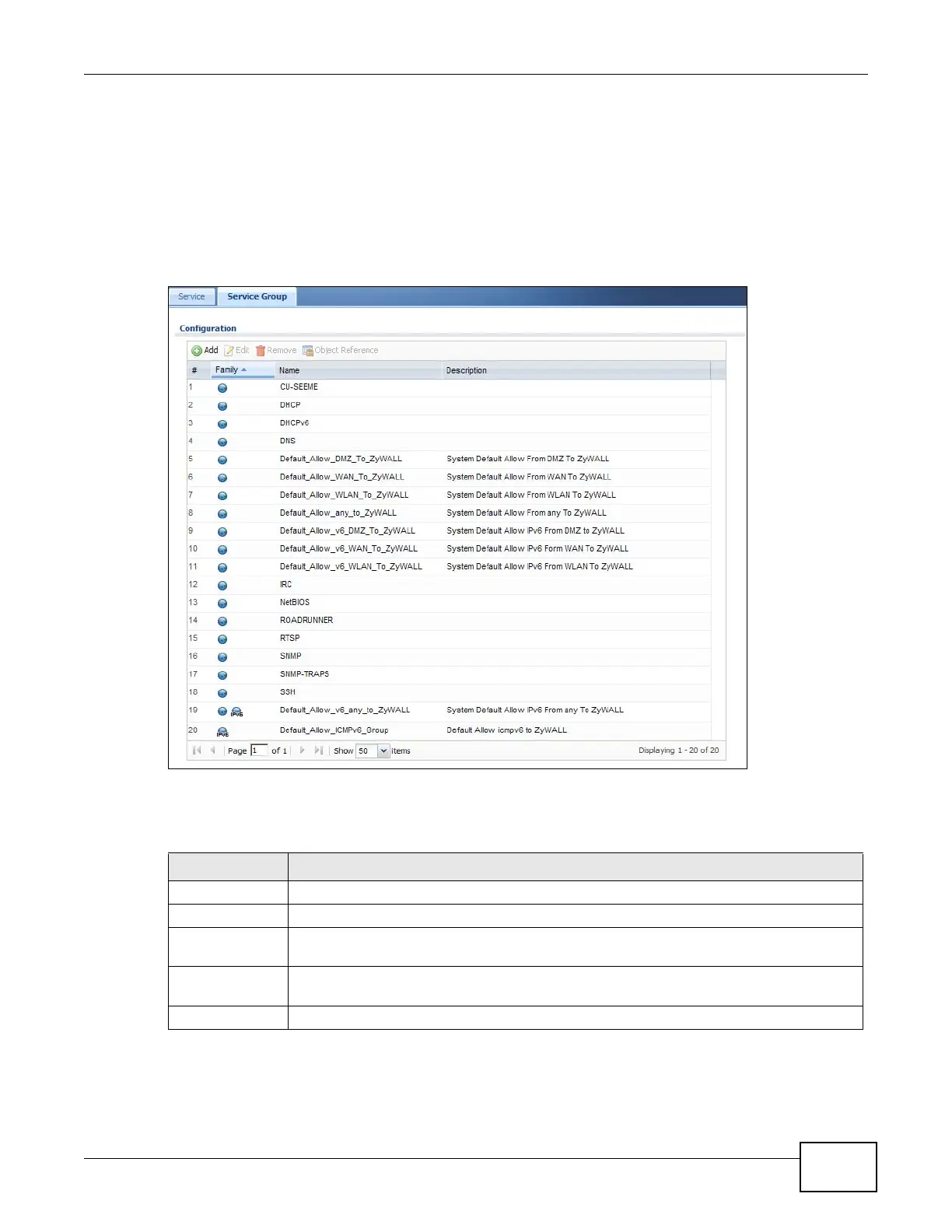This screenshot has width=952, height=1232.
Task: Click family icon for Default_Allow_v6_WAN_To_ZyWALL
Action: click(x=222, y=549)
